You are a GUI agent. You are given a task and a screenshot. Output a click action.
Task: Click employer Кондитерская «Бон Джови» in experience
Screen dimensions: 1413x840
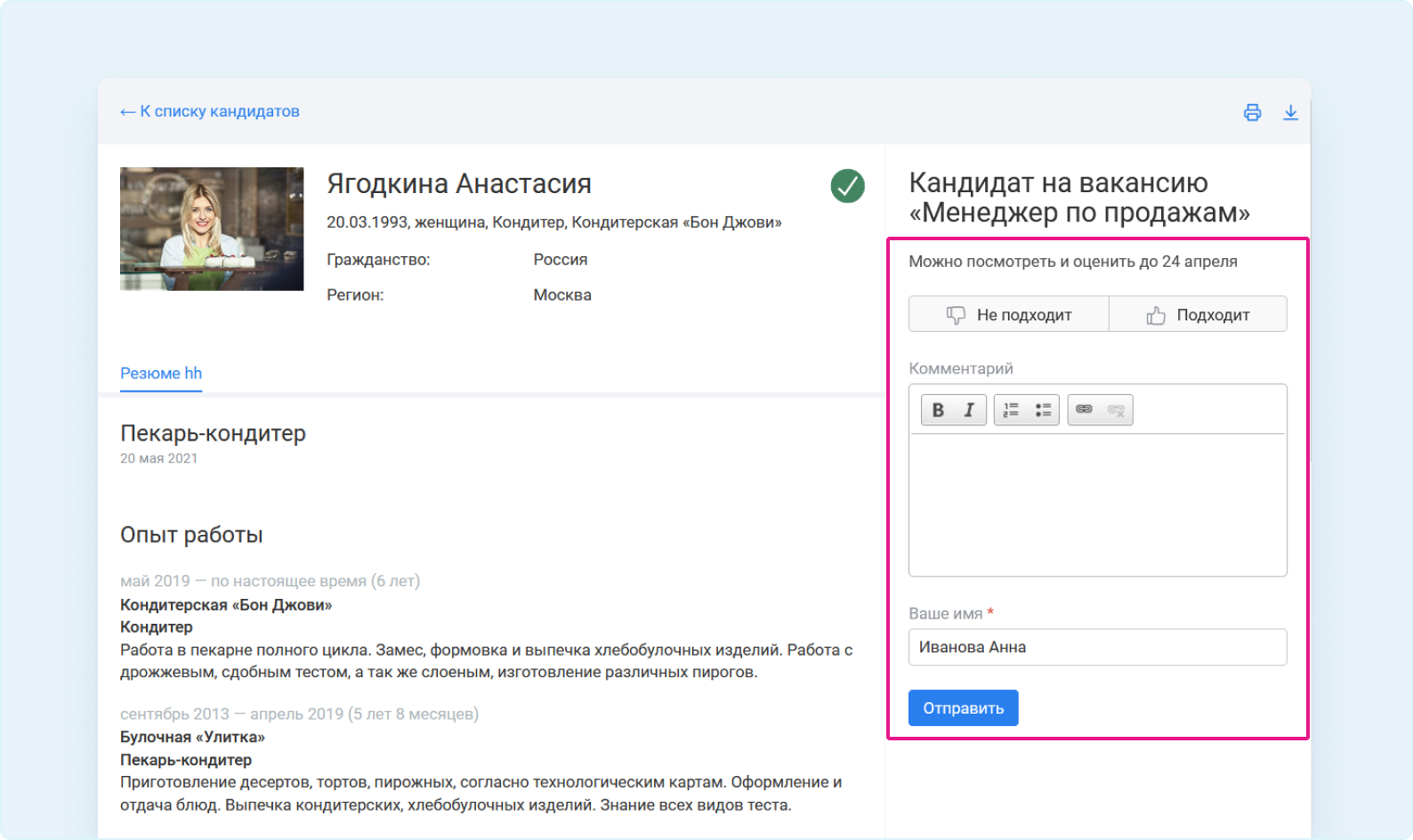point(226,605)
